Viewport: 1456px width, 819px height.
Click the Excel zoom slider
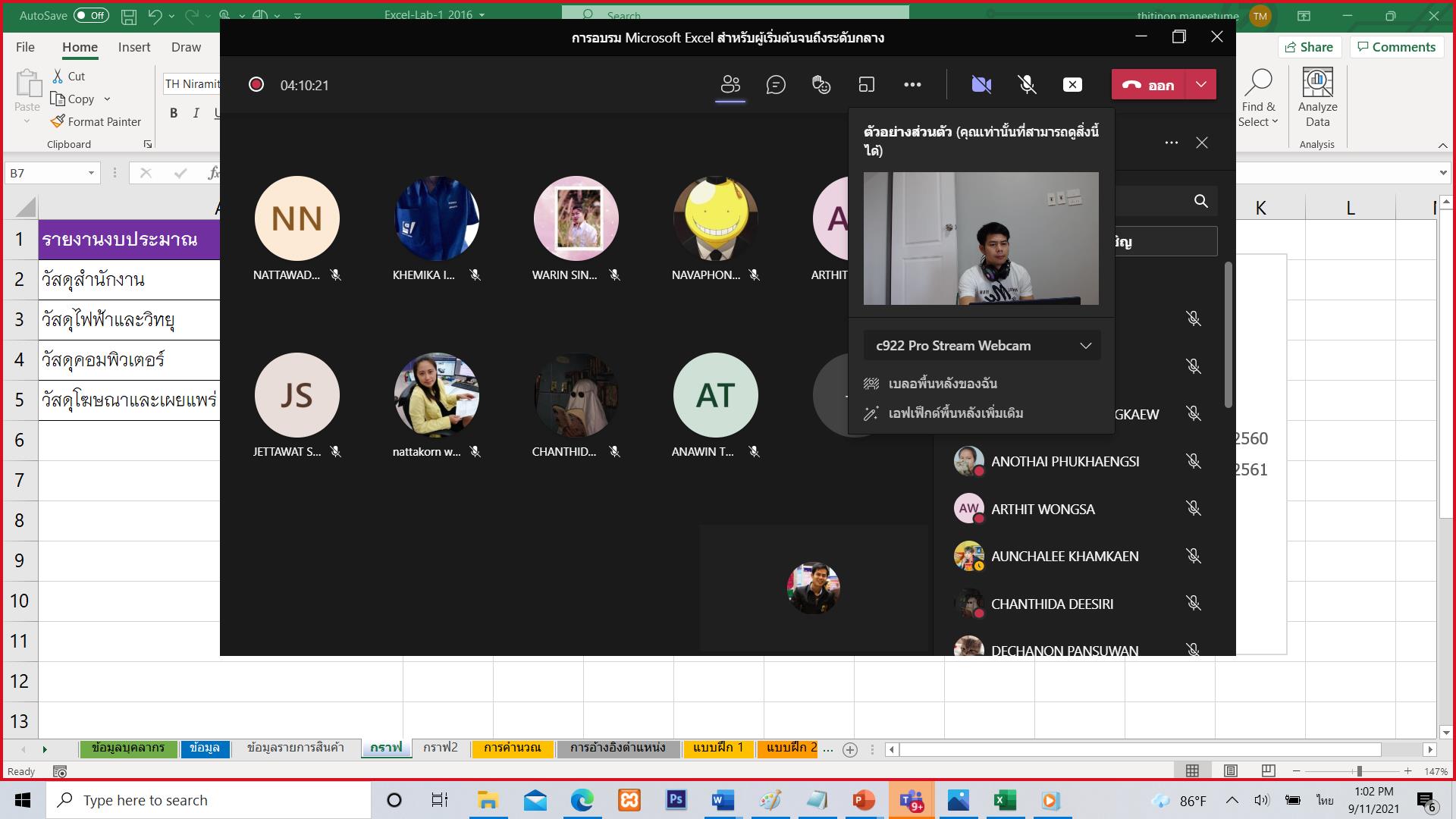(1352, 771)
